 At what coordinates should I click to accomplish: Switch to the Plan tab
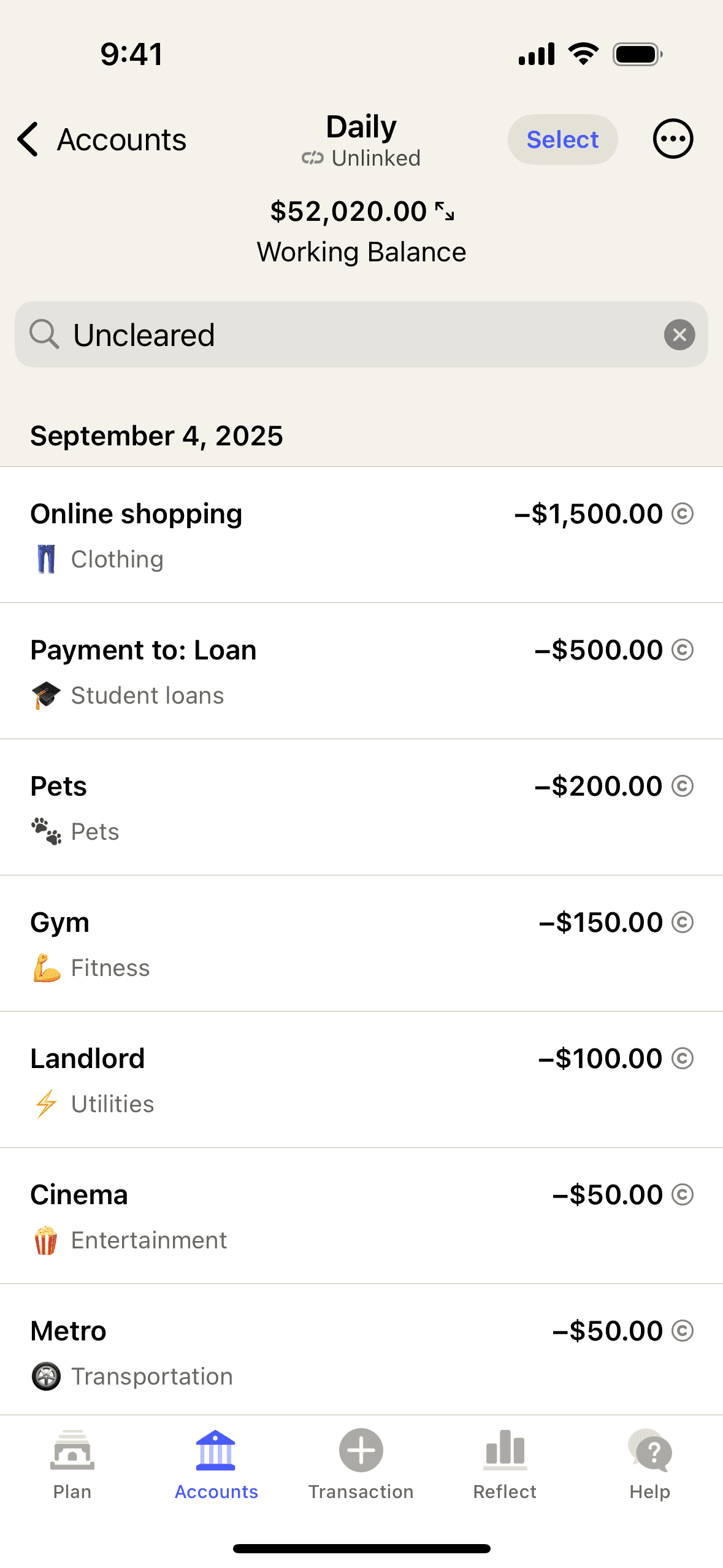pyautogui.click(x=72, y=1464)
